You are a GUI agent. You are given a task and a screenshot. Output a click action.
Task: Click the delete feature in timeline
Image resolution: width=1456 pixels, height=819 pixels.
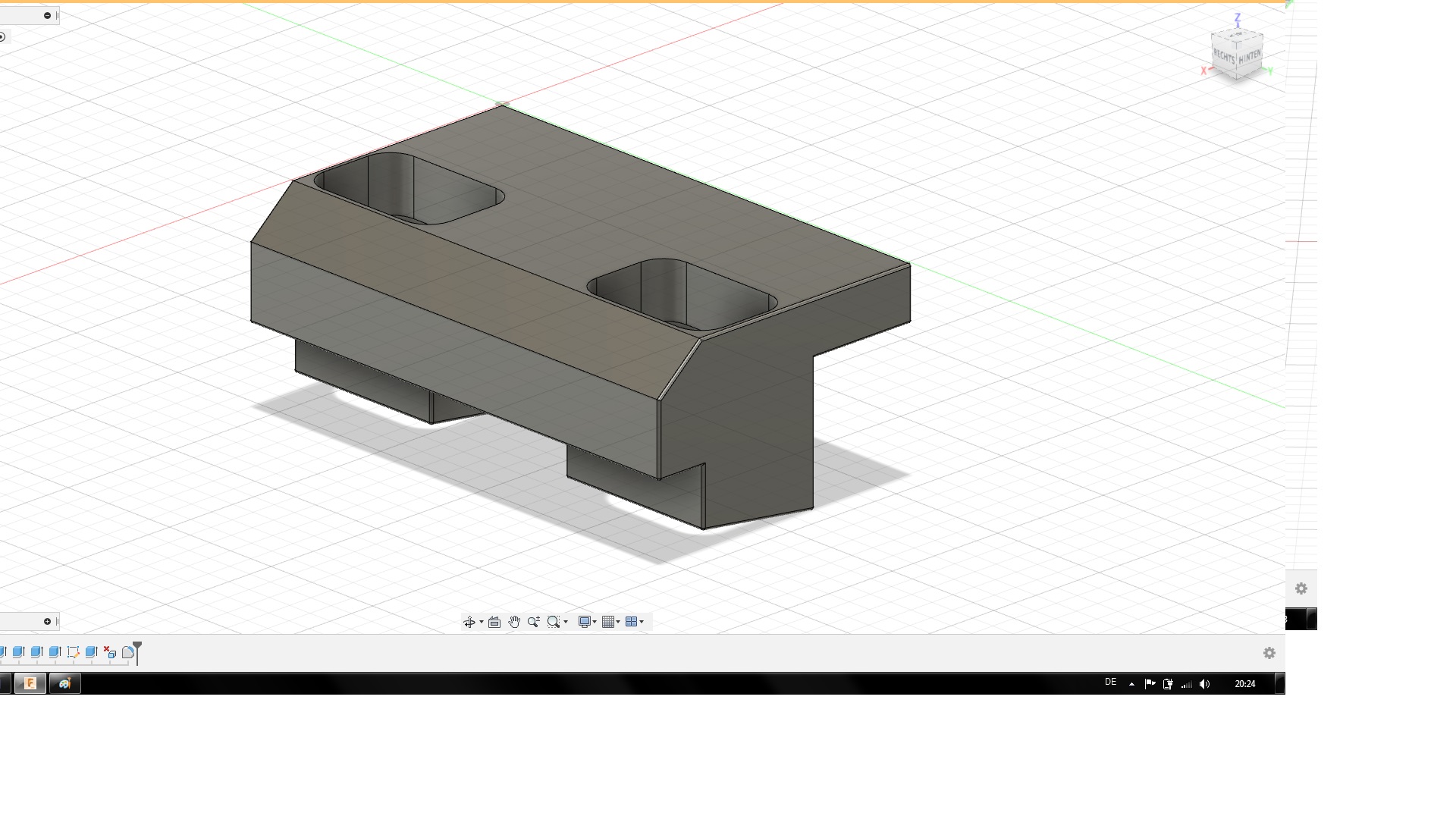(x=110, y=652)
